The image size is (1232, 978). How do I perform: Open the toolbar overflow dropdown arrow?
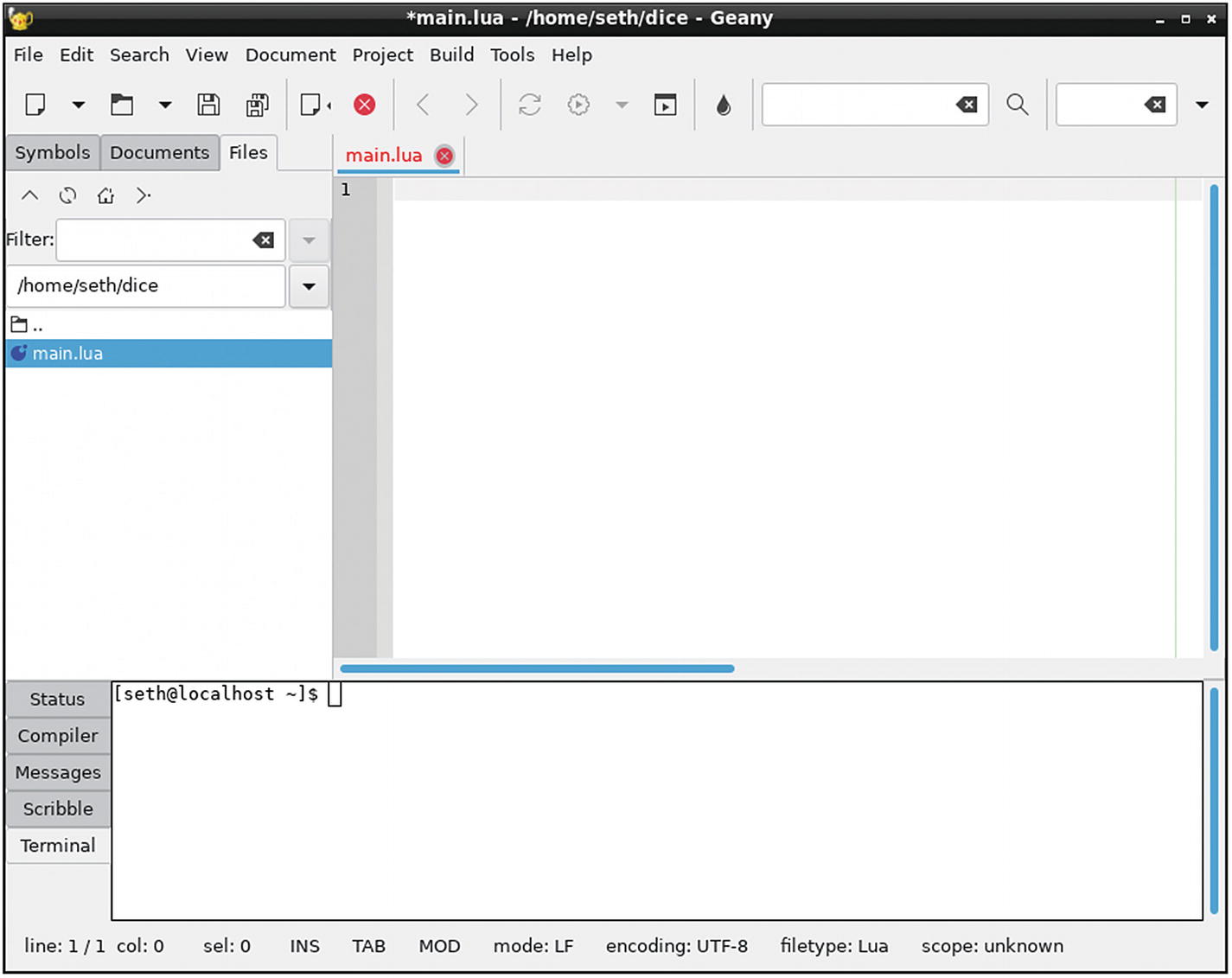1201,105
